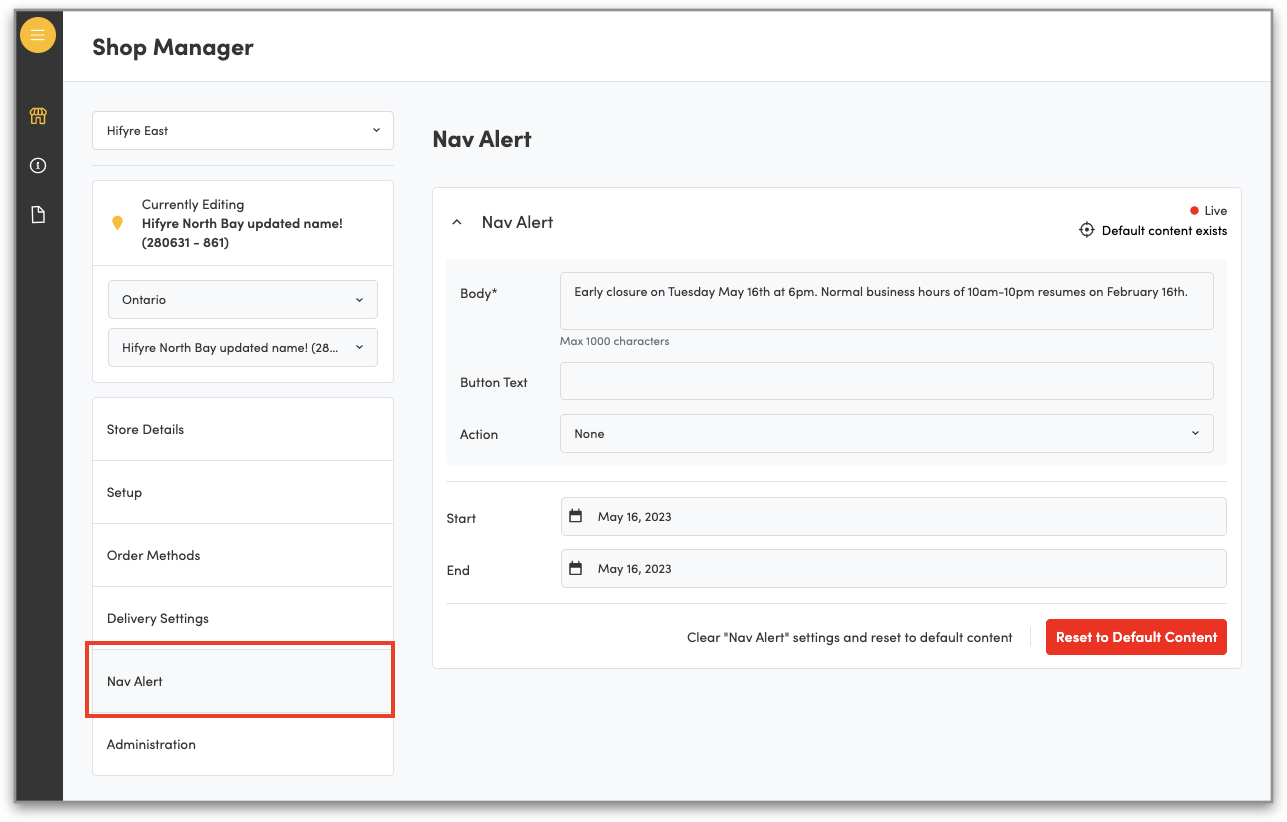Open the yellow hamburger menu
This screenshot has width=1287, height=822.
tap(38, 36)
